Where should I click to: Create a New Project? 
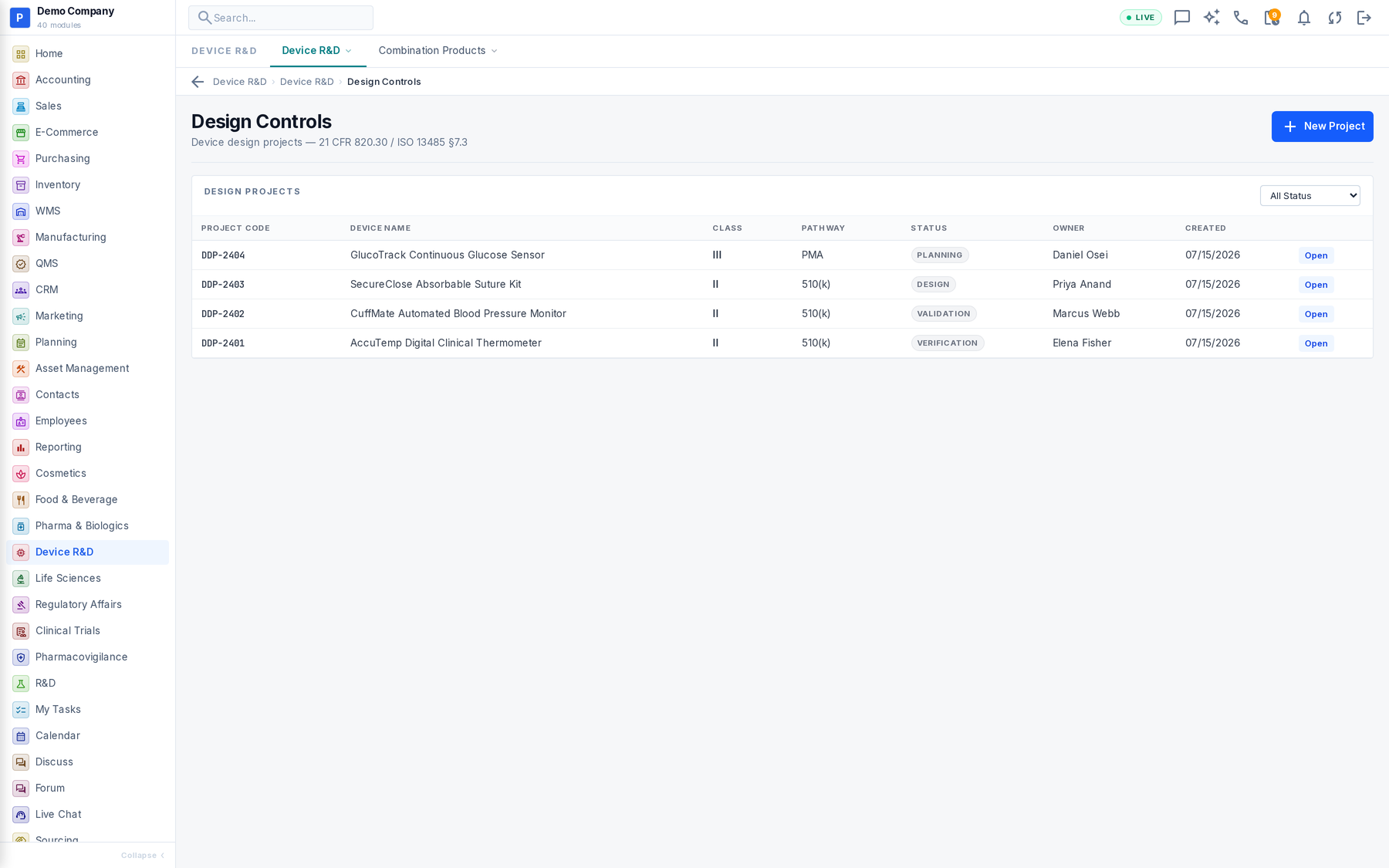[1322, 127]
